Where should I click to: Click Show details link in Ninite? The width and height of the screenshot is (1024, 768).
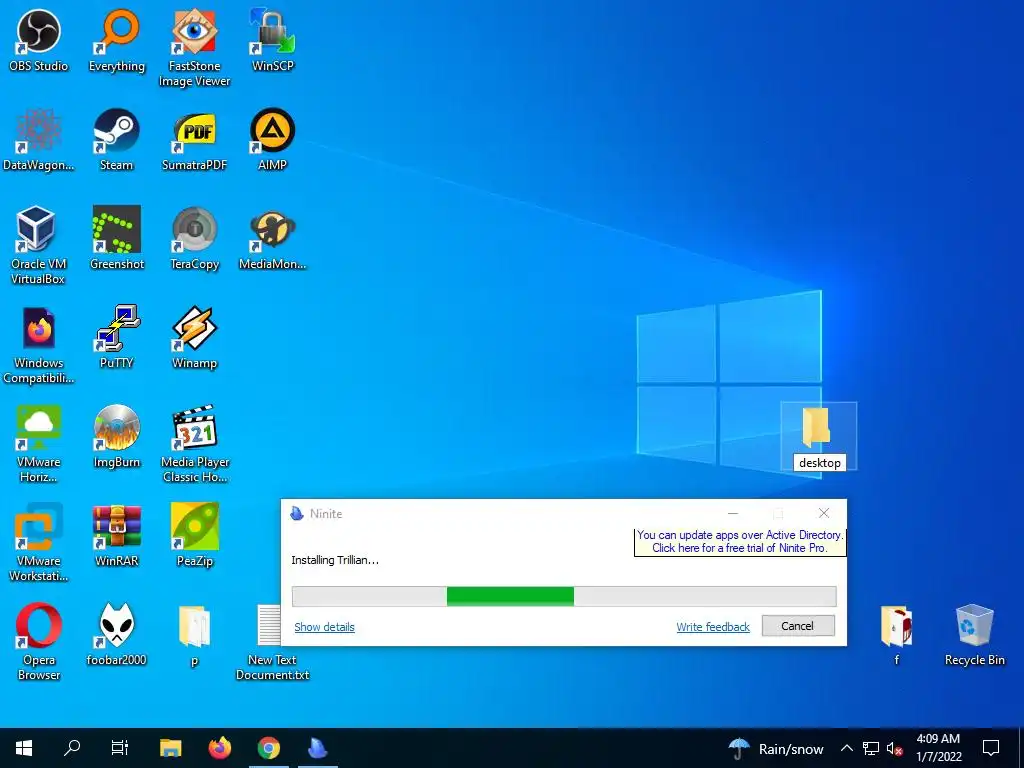click(x=325, y=627)
